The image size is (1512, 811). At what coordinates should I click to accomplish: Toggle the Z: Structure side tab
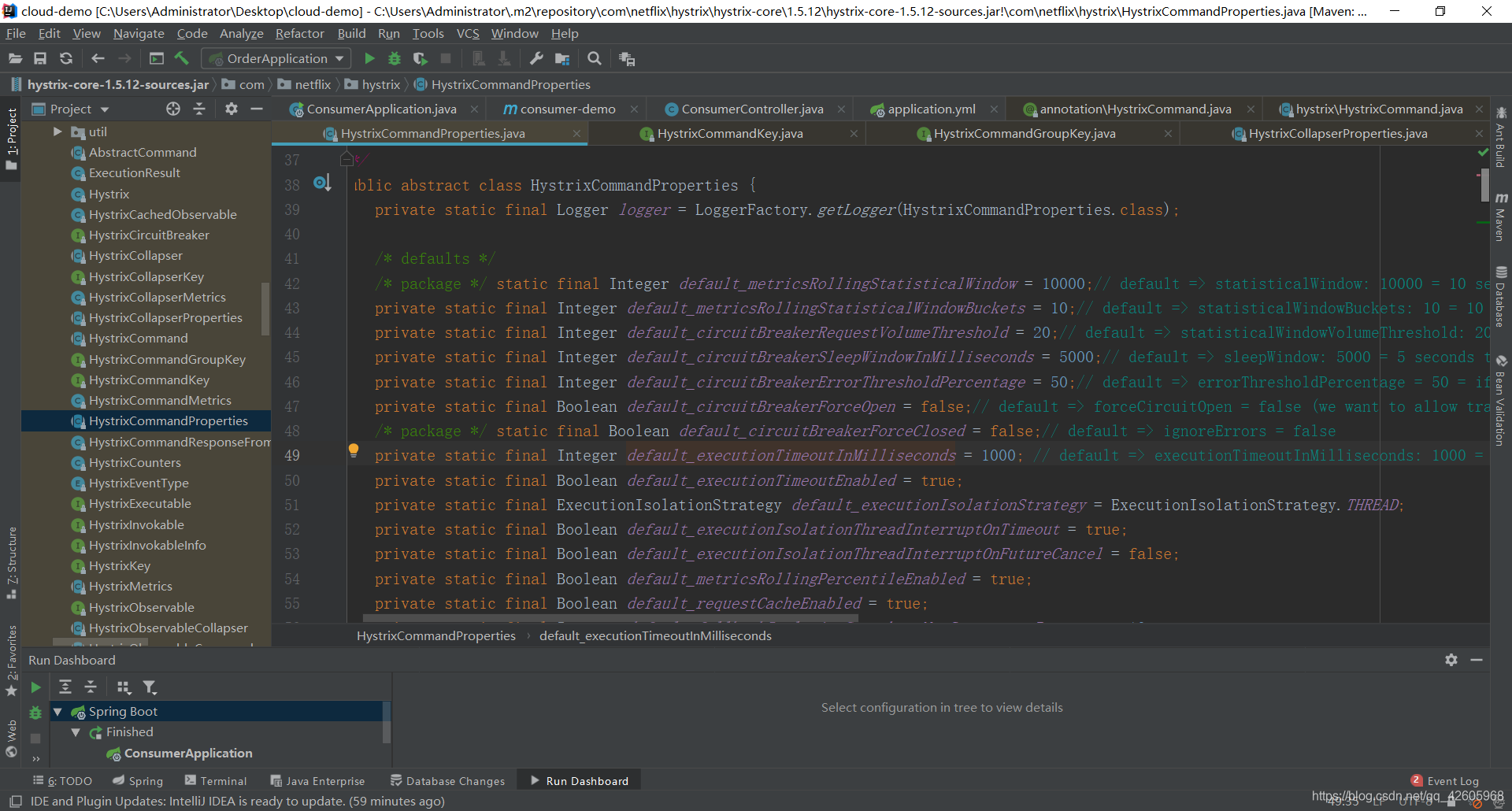(11, 562)
